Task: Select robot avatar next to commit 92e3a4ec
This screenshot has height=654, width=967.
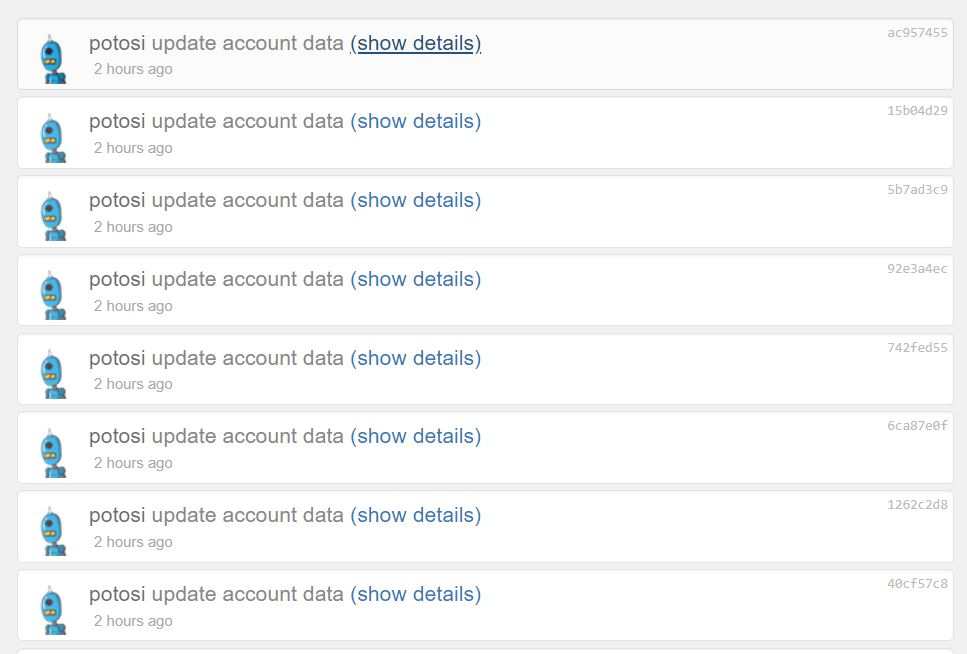Action: pyautogui.click(x=54, y=296)
